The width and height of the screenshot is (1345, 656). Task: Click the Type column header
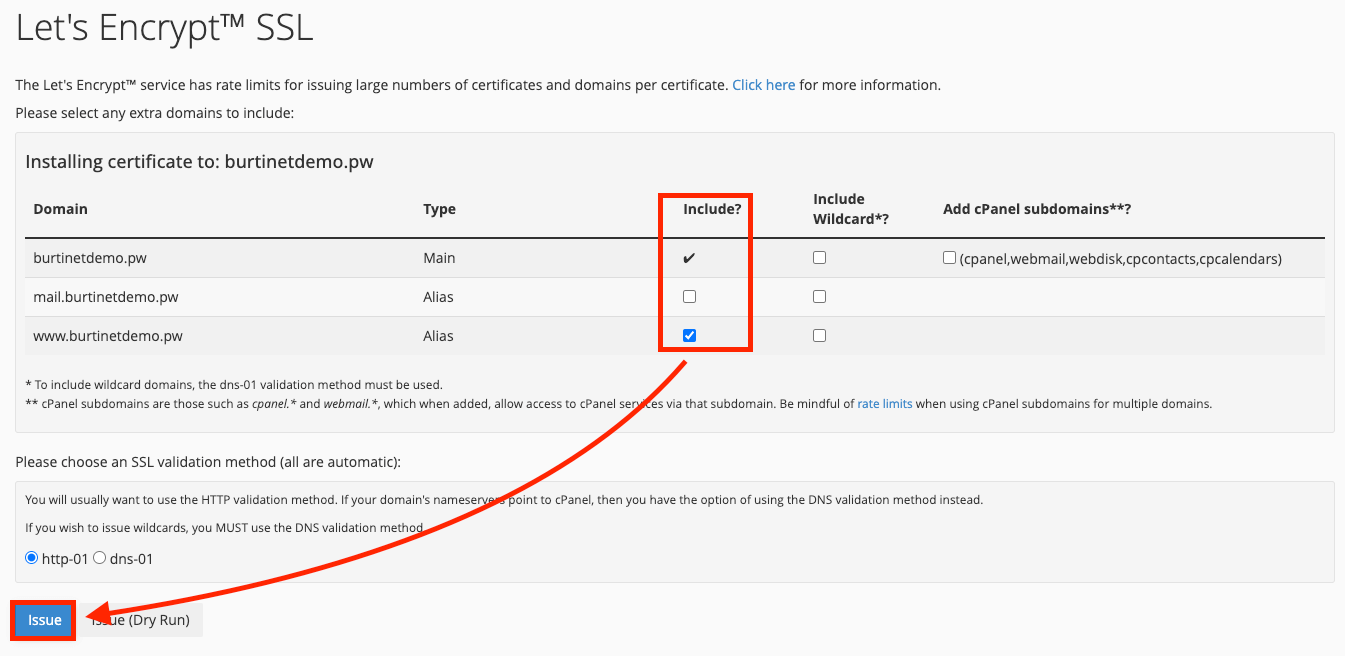439,209
